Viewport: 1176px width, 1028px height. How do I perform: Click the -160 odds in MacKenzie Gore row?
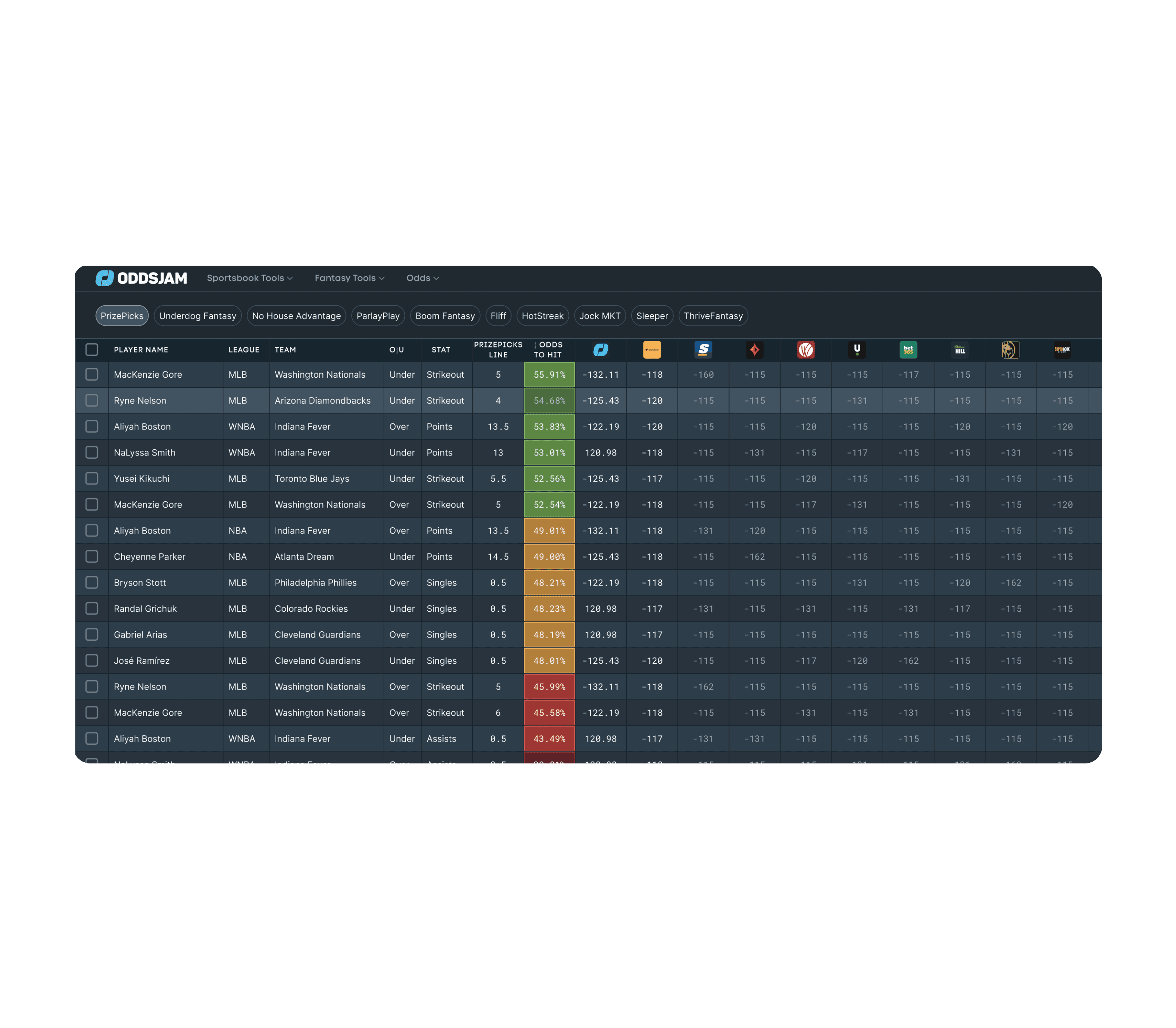point(703,375)
